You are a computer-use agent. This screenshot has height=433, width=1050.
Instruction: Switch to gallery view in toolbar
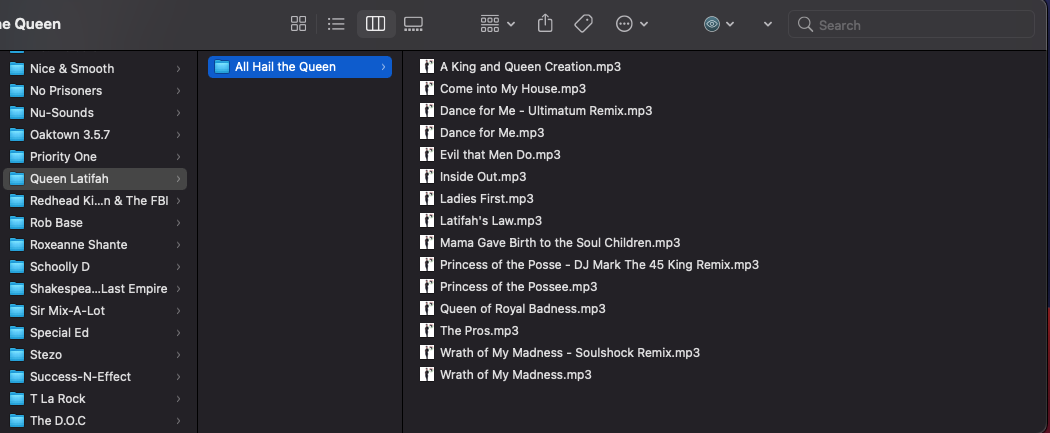point(414,24)
